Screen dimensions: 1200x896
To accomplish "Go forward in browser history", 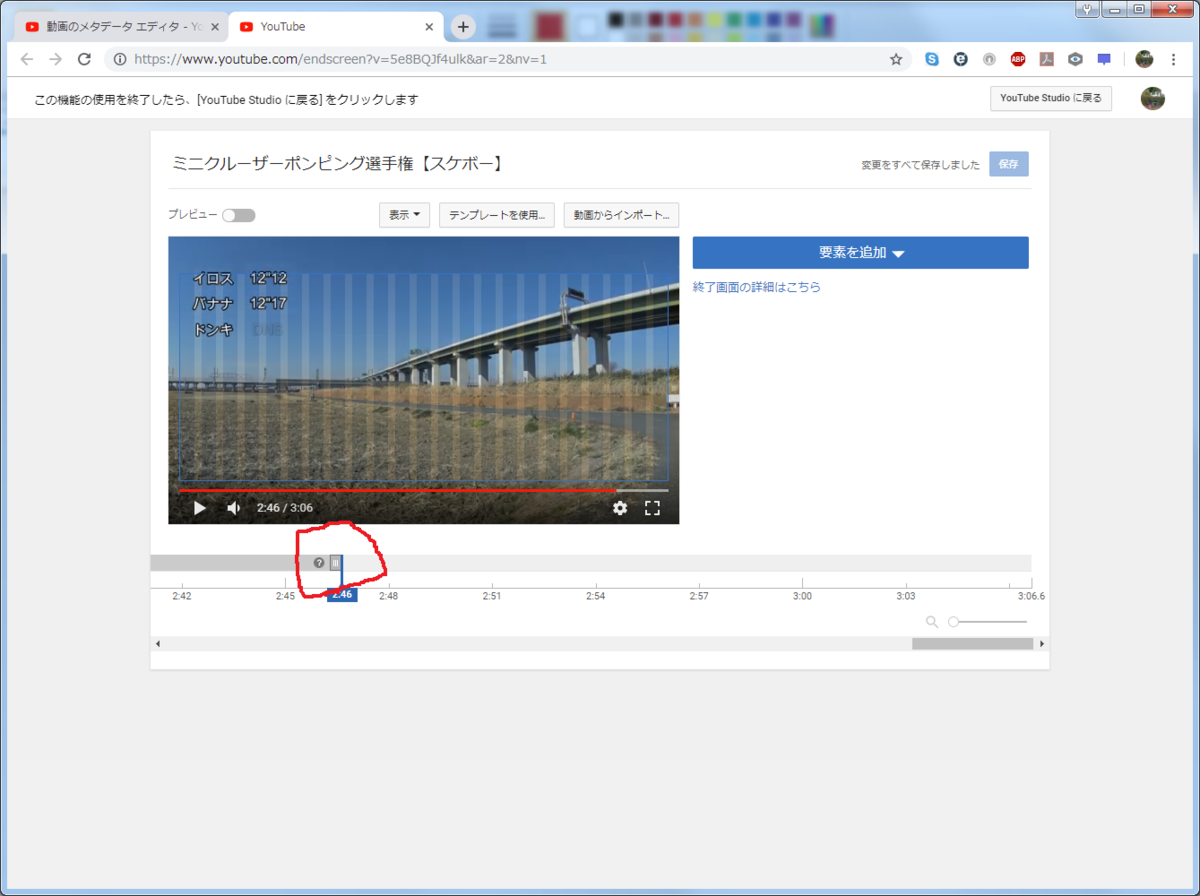I will [56, 59].
